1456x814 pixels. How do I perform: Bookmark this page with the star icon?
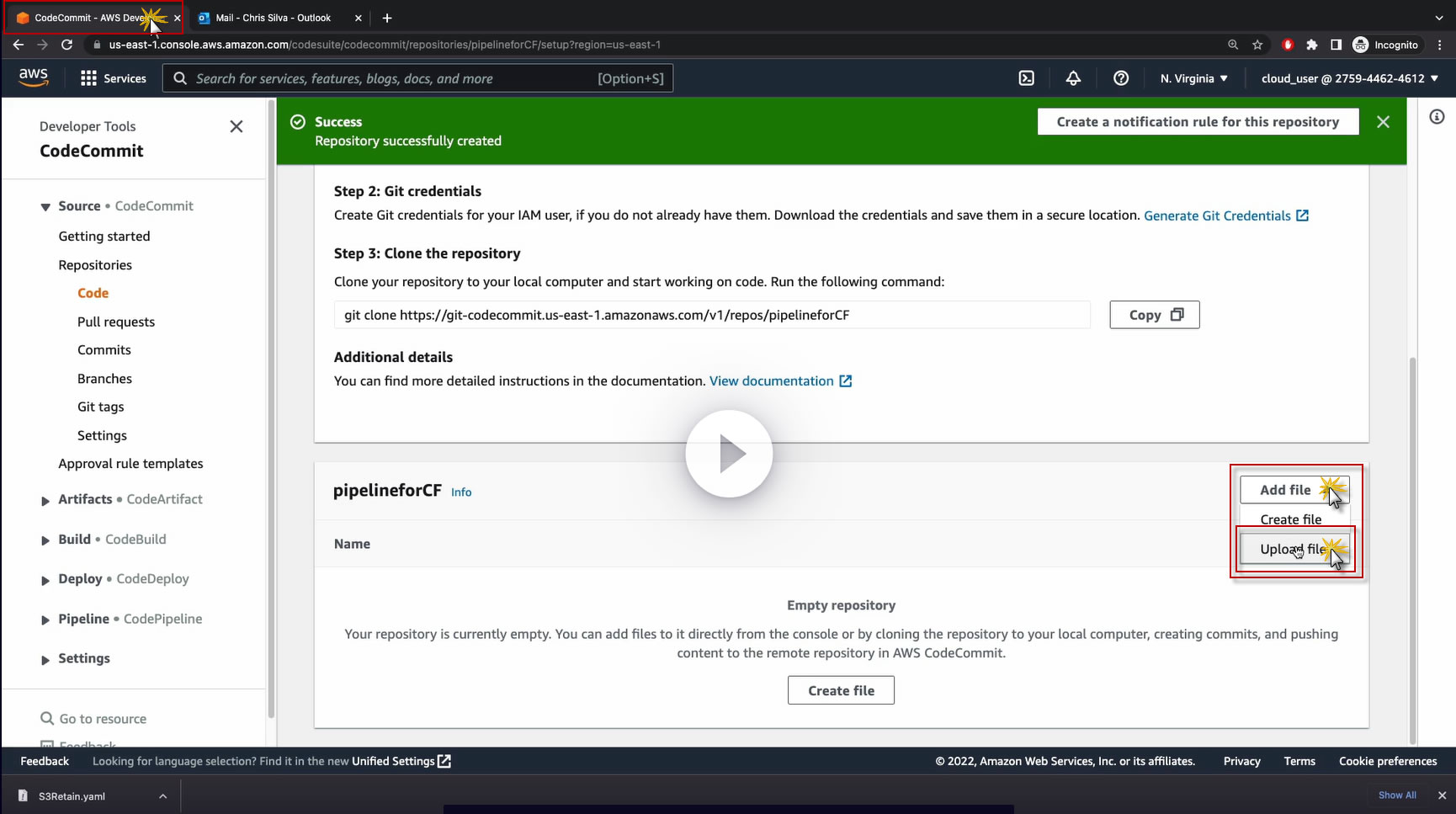pos(1257,45)
